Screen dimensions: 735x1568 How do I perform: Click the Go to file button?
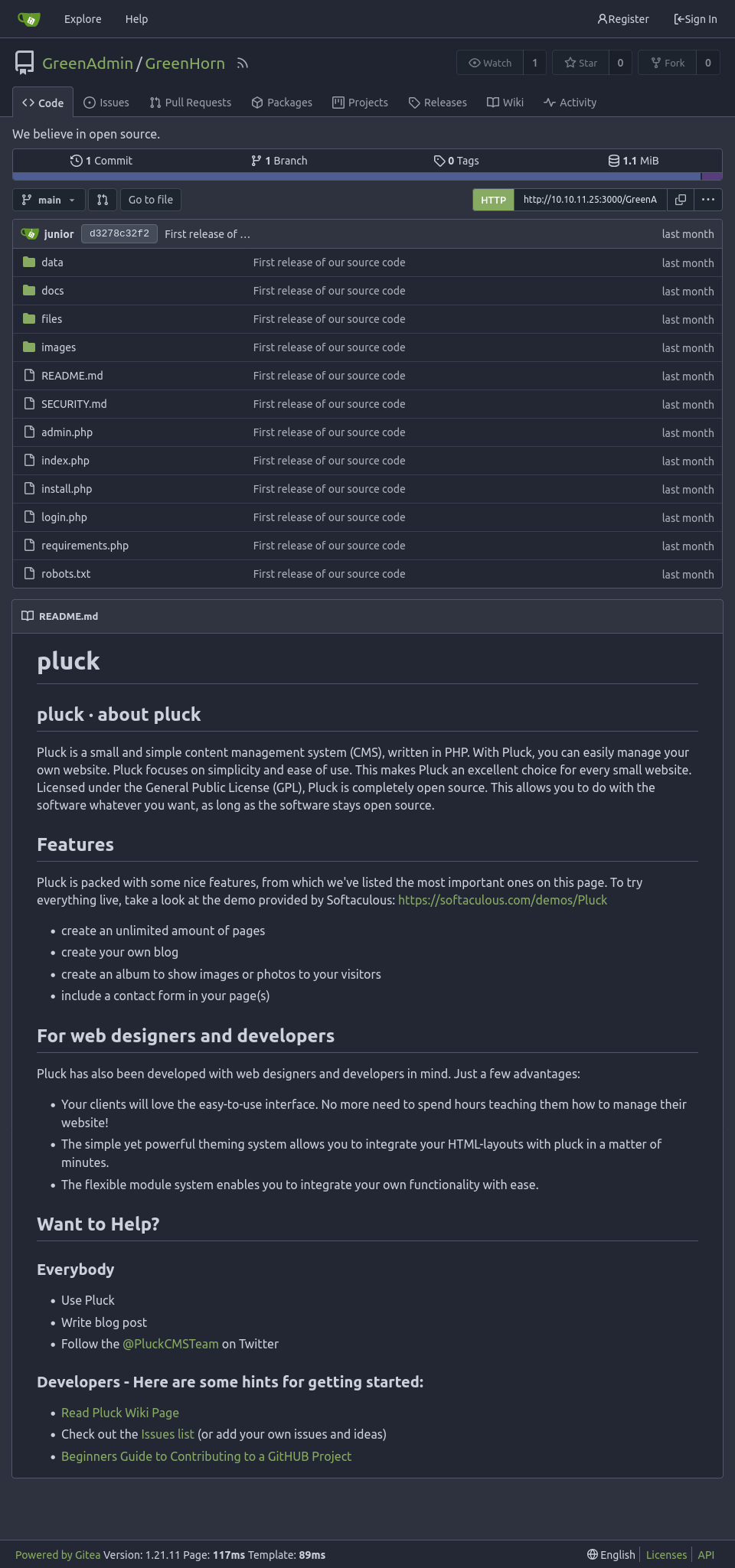coord(151,200)
